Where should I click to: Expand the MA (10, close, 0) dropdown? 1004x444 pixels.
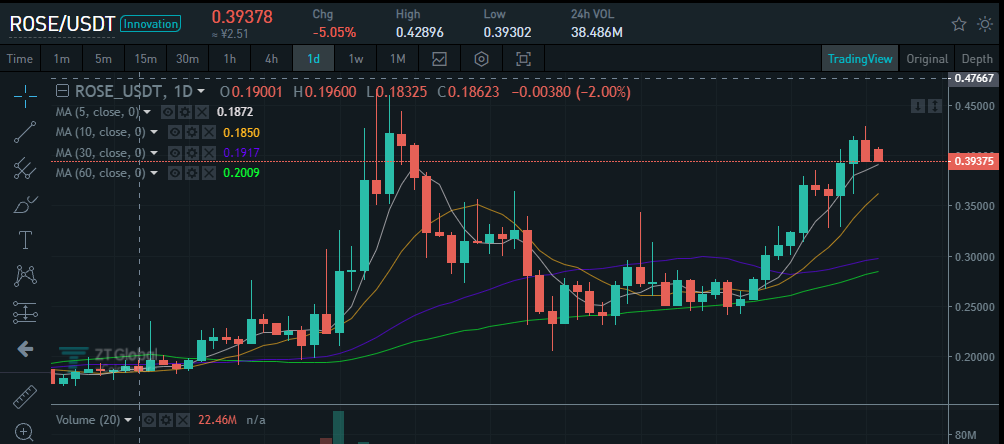[x=154, y=133]
